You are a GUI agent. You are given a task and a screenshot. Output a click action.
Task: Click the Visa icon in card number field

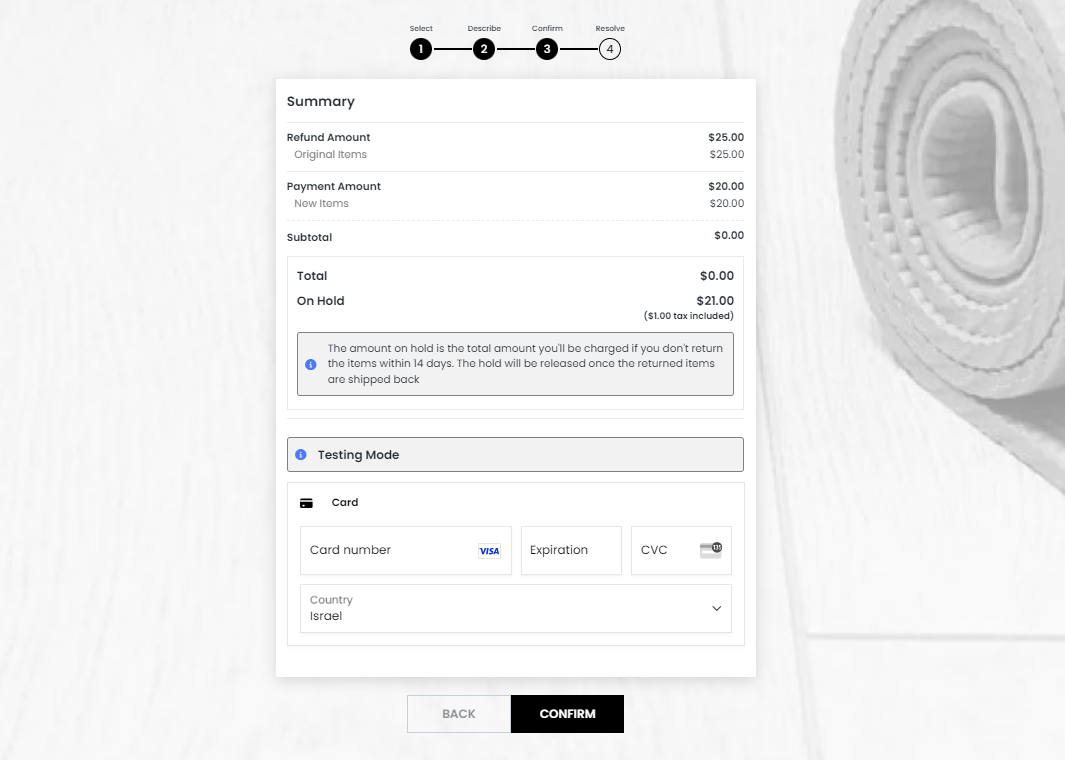click(489, 550)
